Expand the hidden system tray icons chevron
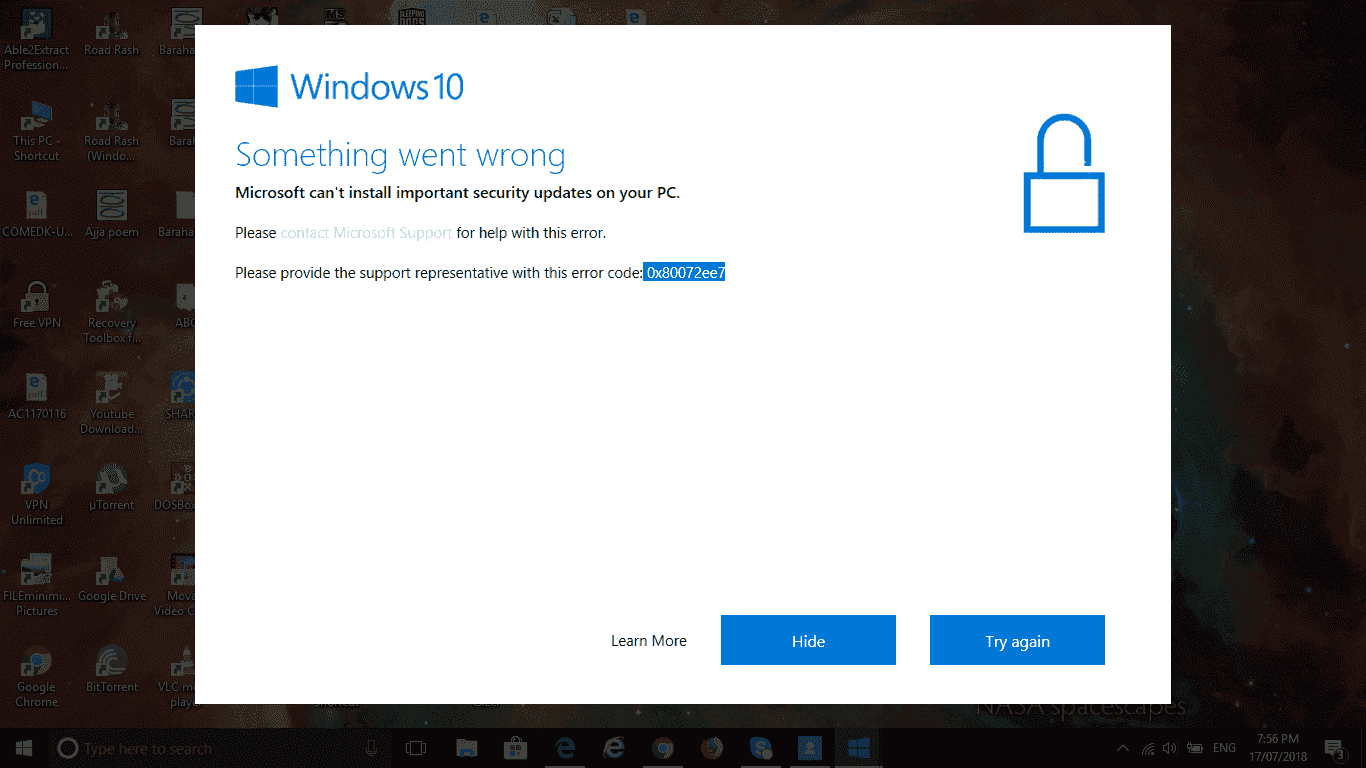This screenshot has width=1366, height=768. point(1124,748)
